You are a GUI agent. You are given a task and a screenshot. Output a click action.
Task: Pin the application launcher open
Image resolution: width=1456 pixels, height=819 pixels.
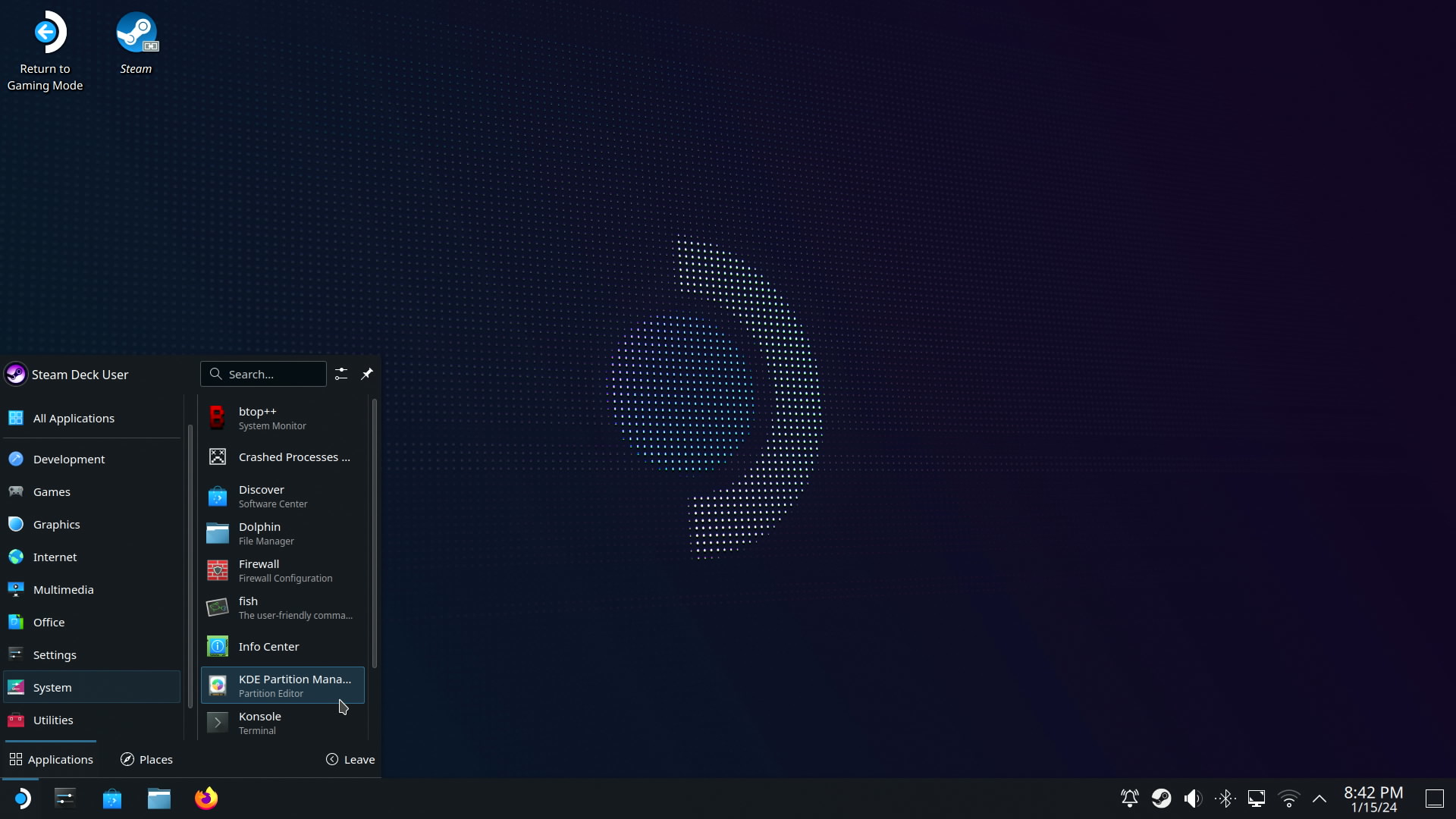[x=367, y=374]
